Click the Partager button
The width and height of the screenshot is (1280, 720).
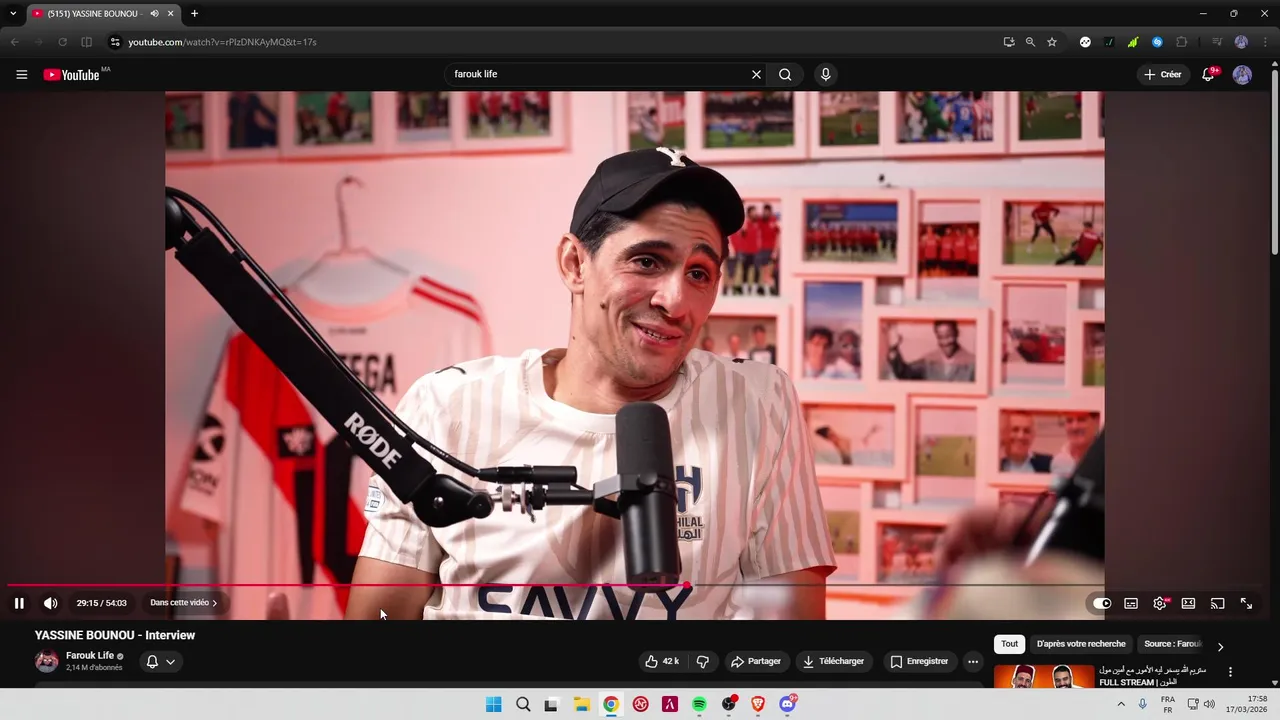(x=756, y=661)
